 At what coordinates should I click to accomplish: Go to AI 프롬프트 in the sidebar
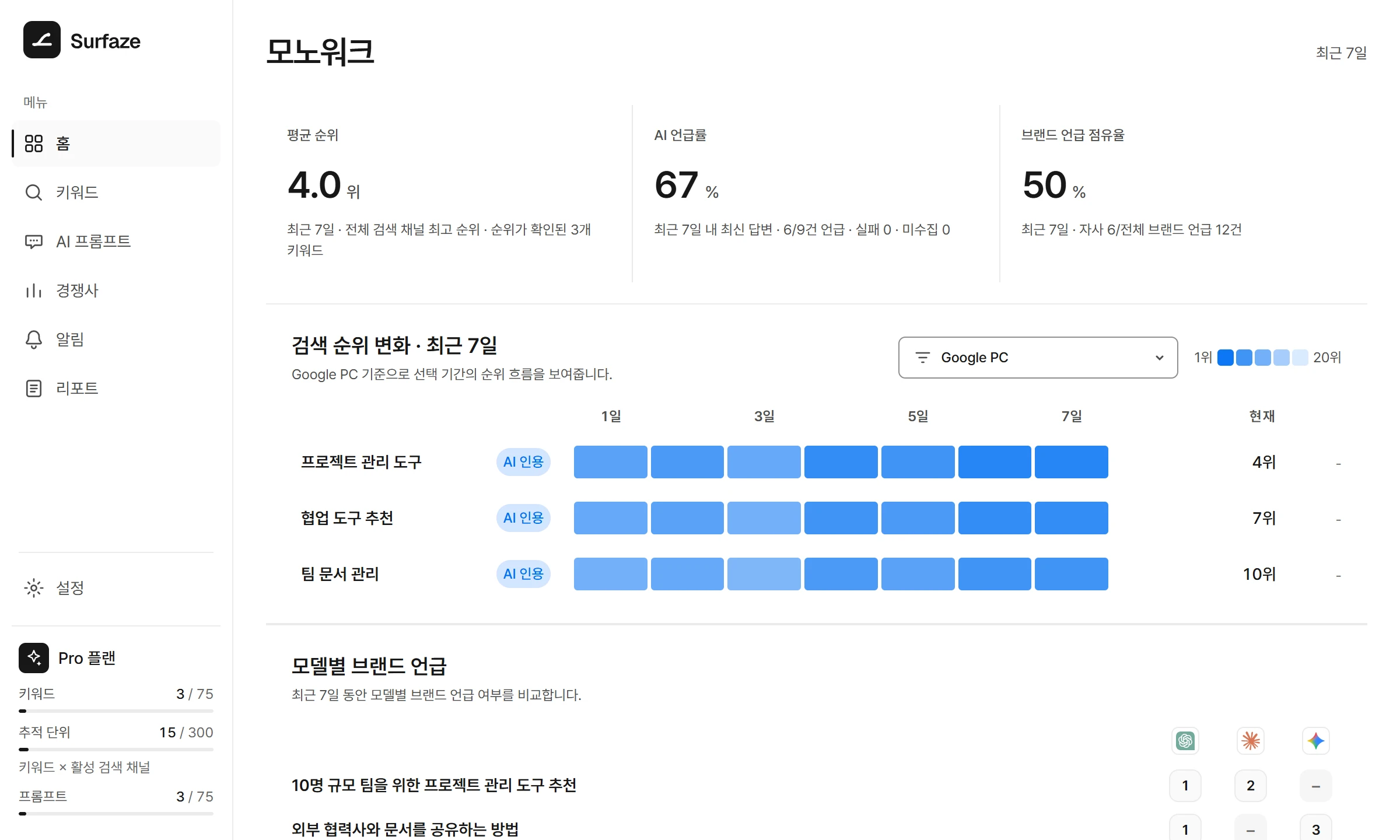(x=116, y=242)
